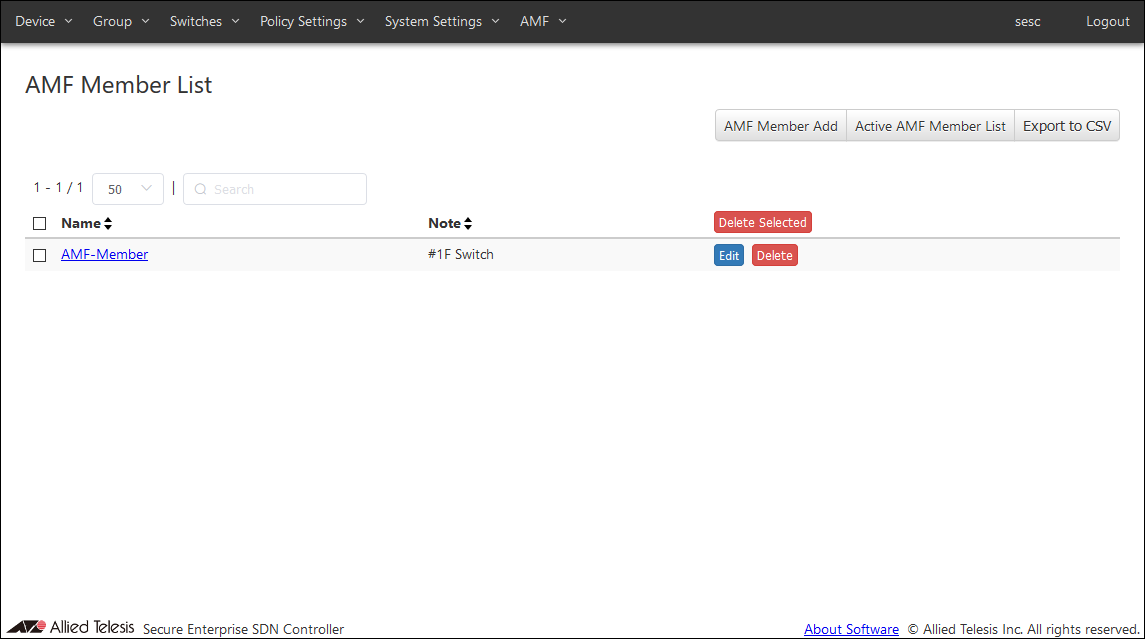Image resolution: width=1145 pixels, height=639 pixels.
Task: Open the Switches menu
Action: click(204, 21)
